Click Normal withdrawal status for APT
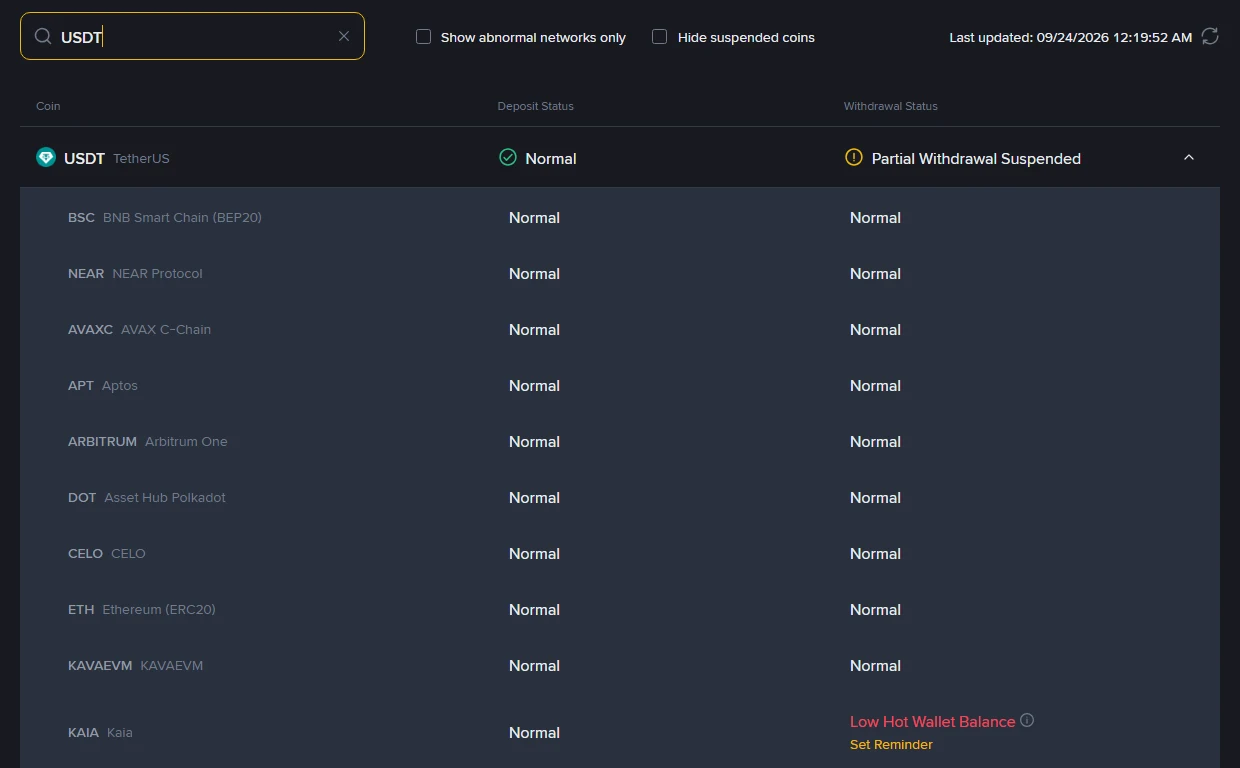Screen dimensions: 1240x768 tap(875, 385)
